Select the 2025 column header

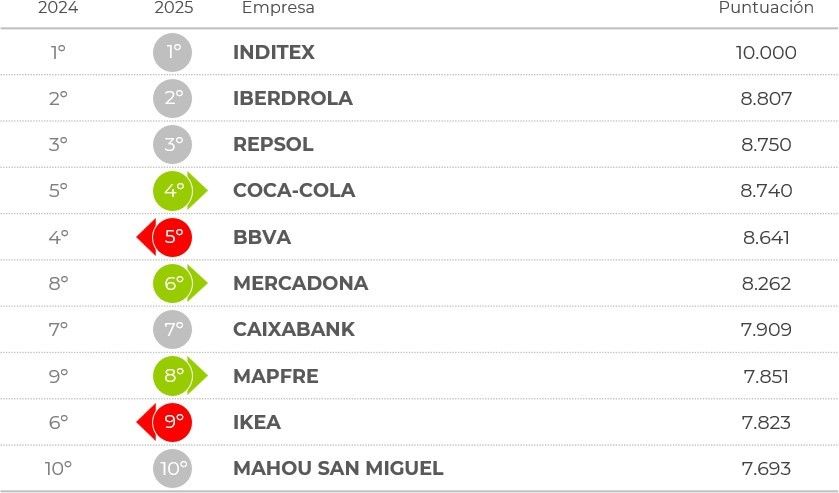174,8
